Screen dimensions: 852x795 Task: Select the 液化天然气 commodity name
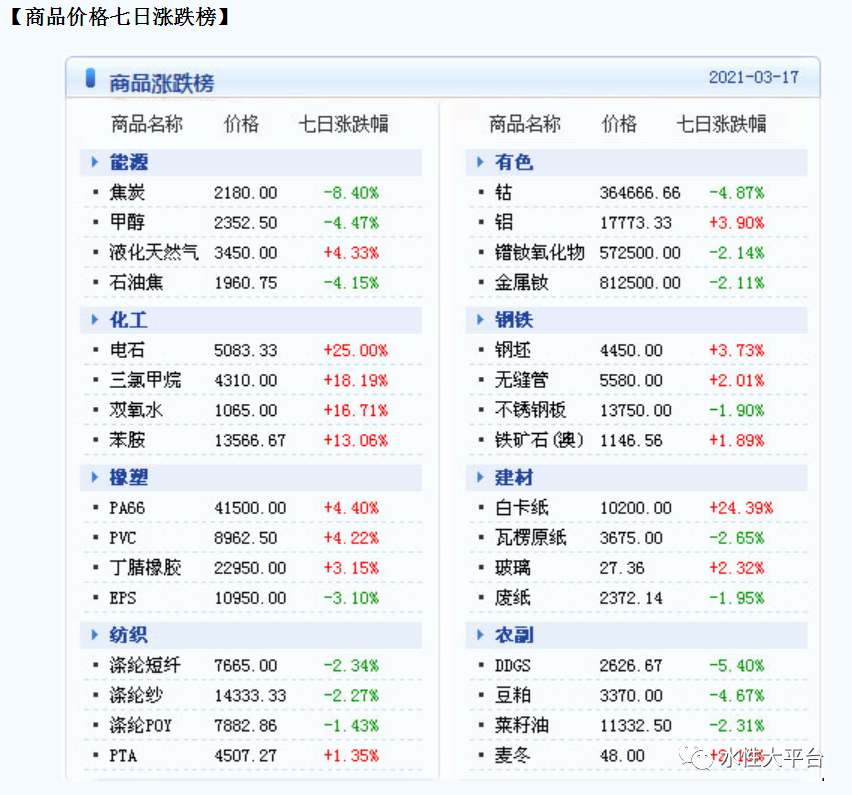pyautogui.click(x=154, y=252)
